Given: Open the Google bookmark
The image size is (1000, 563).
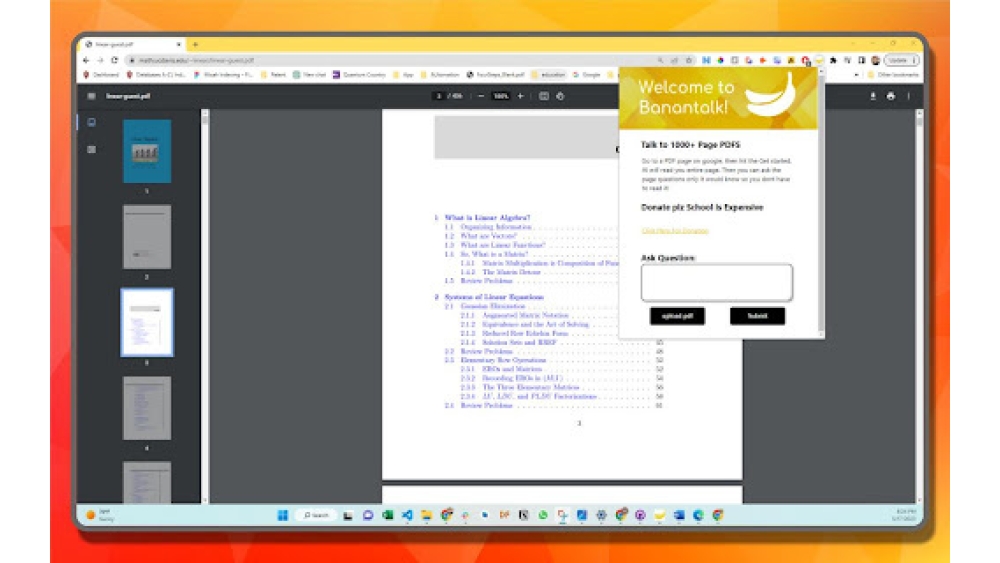Looking at the screenshot, I should click(587, 75).
